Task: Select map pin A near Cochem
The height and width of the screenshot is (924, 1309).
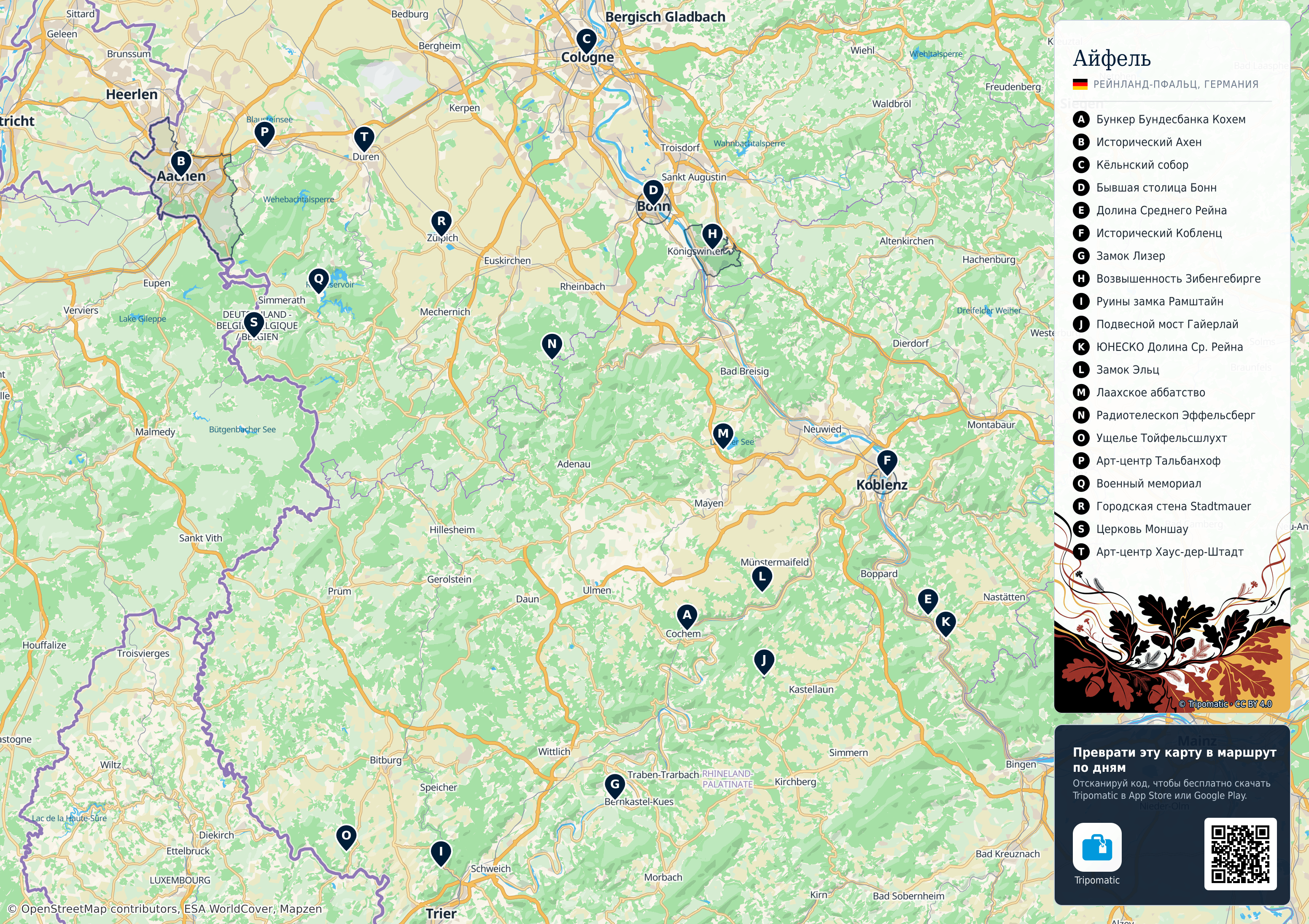Action: (x=687, y=616)
